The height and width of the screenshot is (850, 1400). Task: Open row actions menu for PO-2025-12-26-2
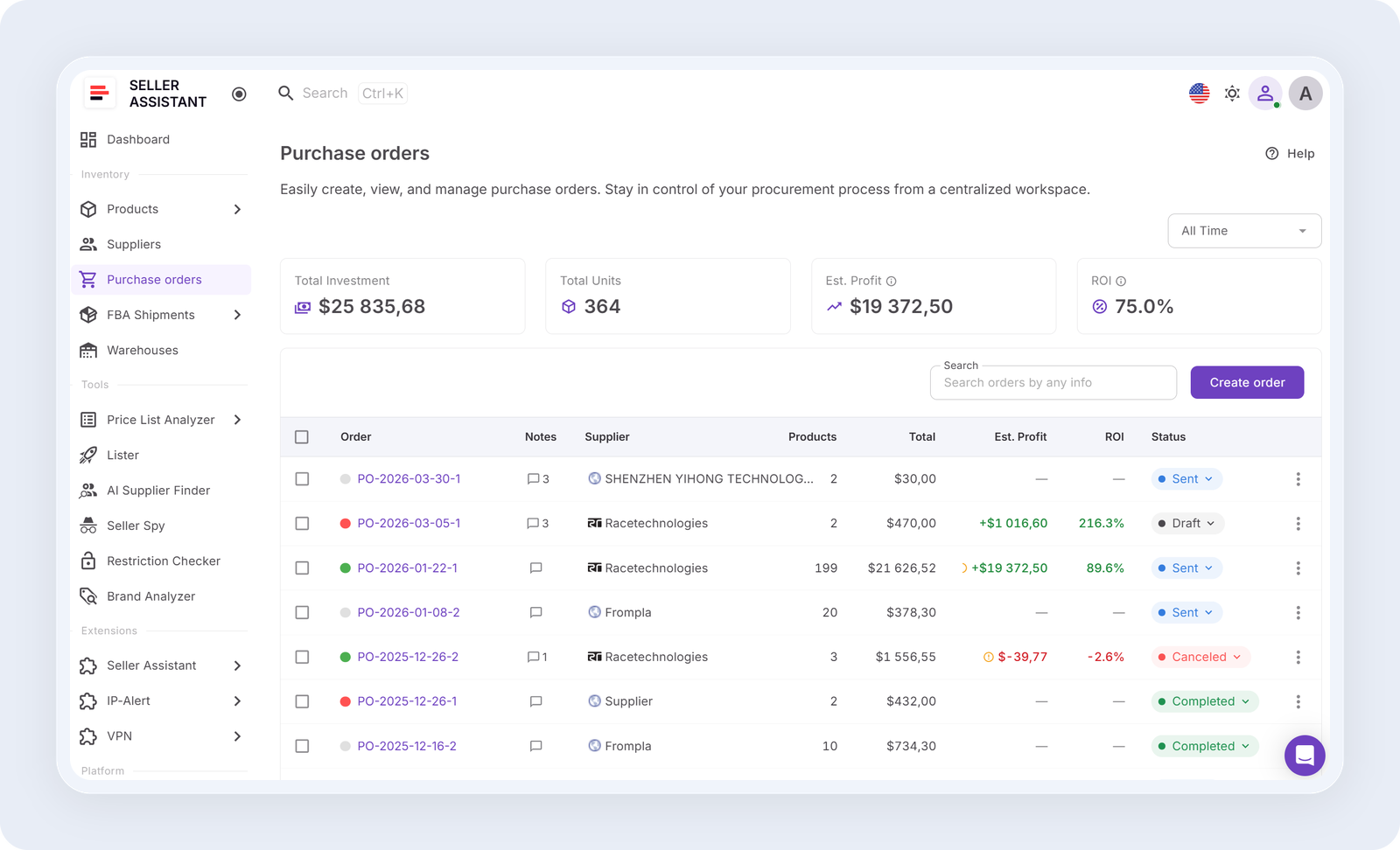pos(1298,657)
